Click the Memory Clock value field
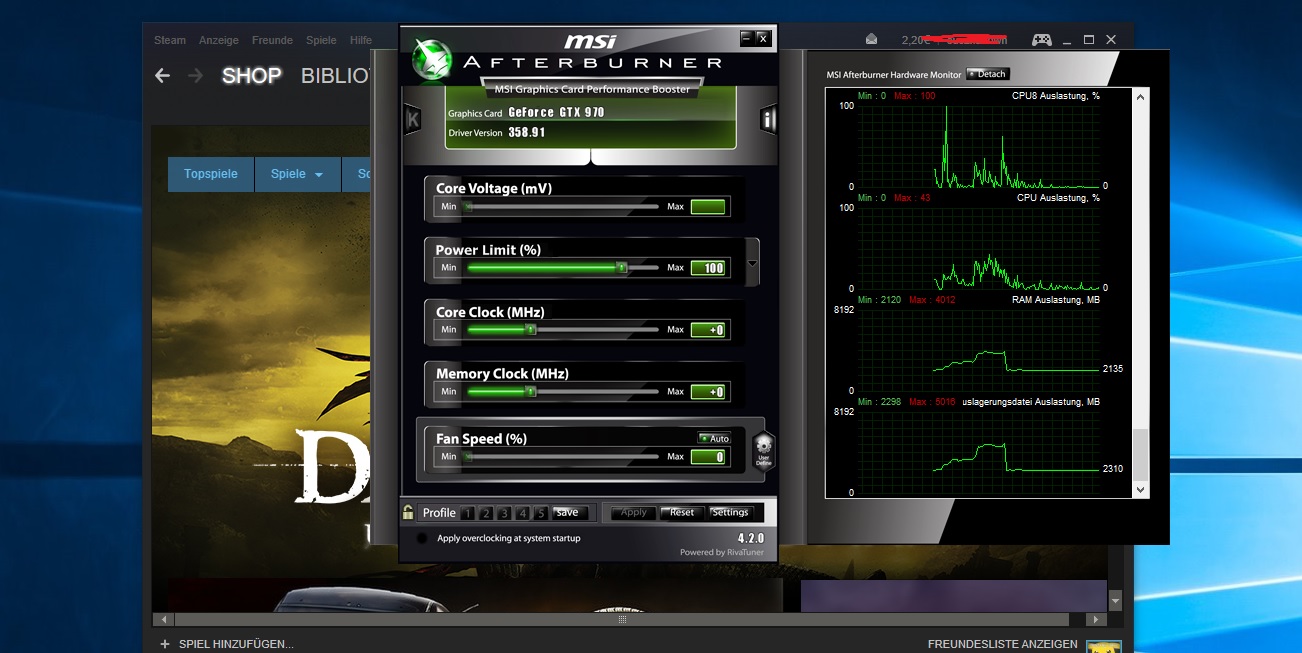The width and height of the screenshot is (1302, 653). coord(708,392)
